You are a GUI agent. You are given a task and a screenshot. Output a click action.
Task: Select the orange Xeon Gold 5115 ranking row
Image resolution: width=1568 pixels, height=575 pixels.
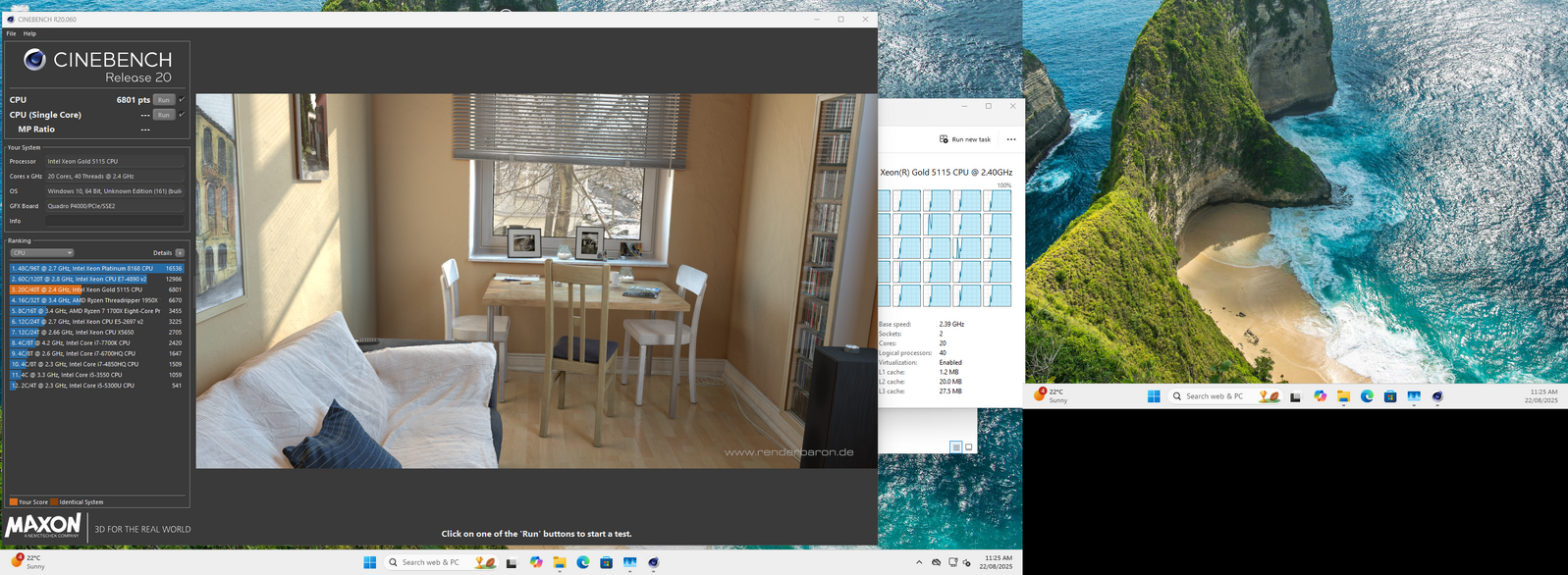pos(96,289)
